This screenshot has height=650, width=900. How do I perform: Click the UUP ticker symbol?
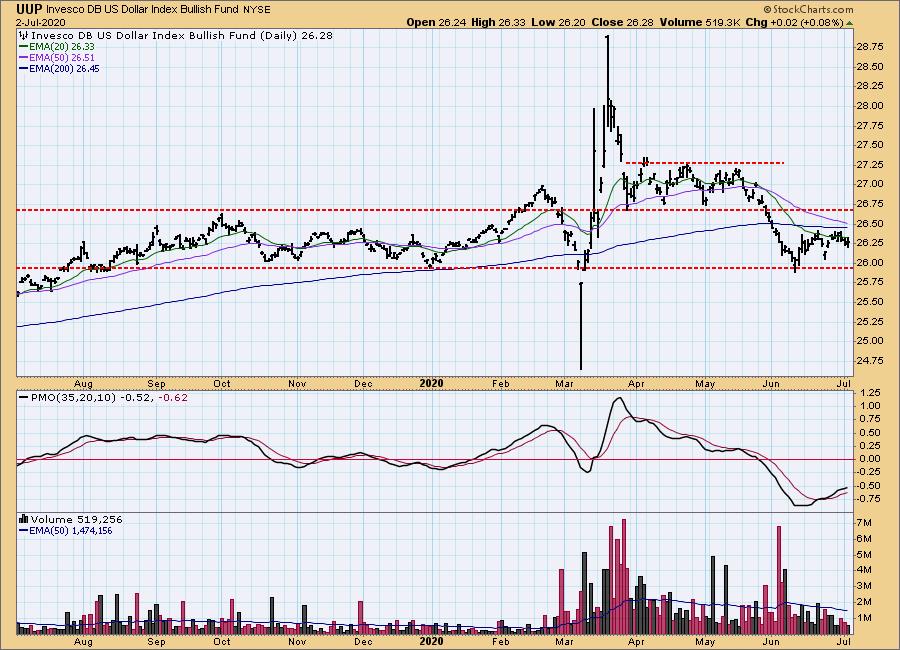pyautogui.click(x=29, y=9)
